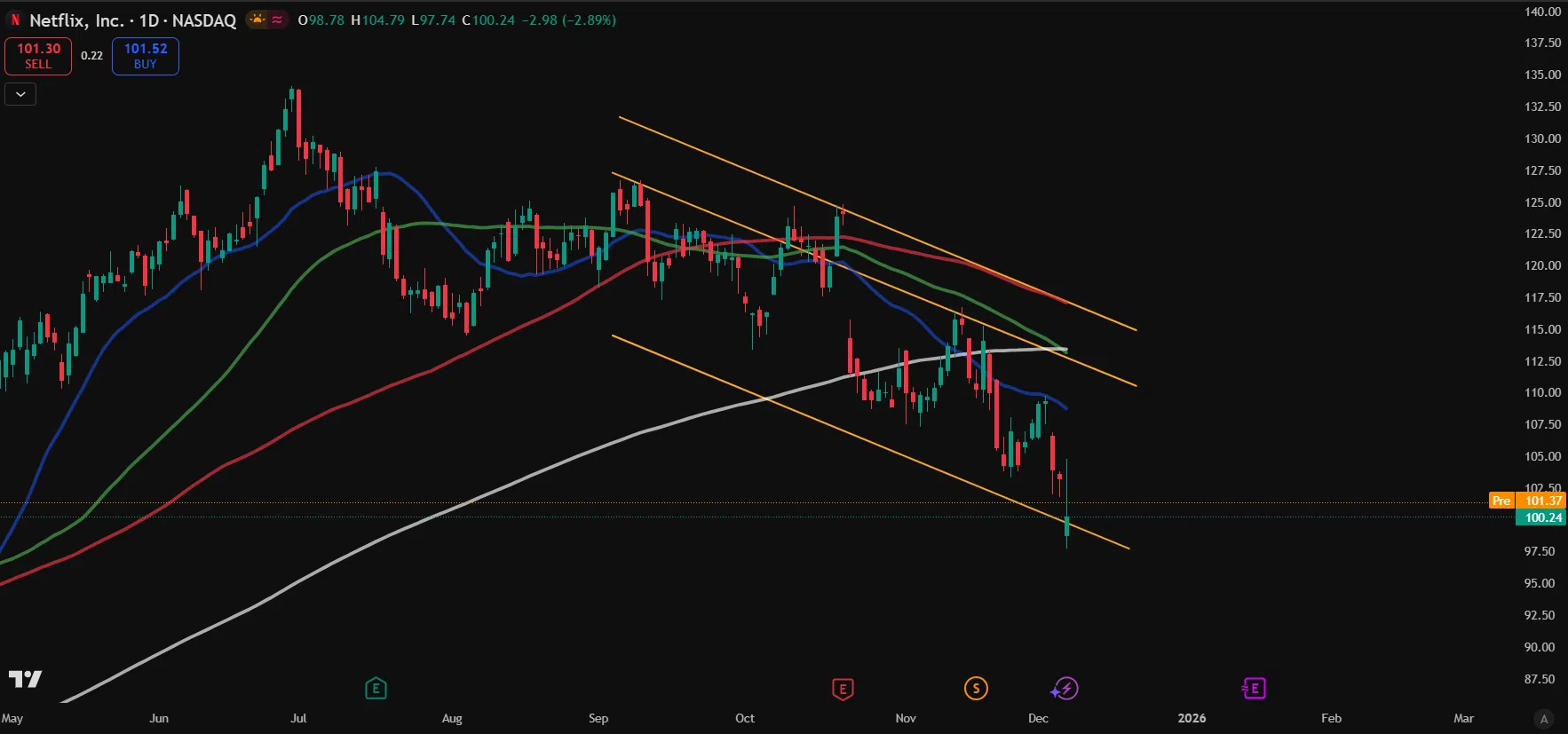Open the green July earnings marker

point(376,689)
